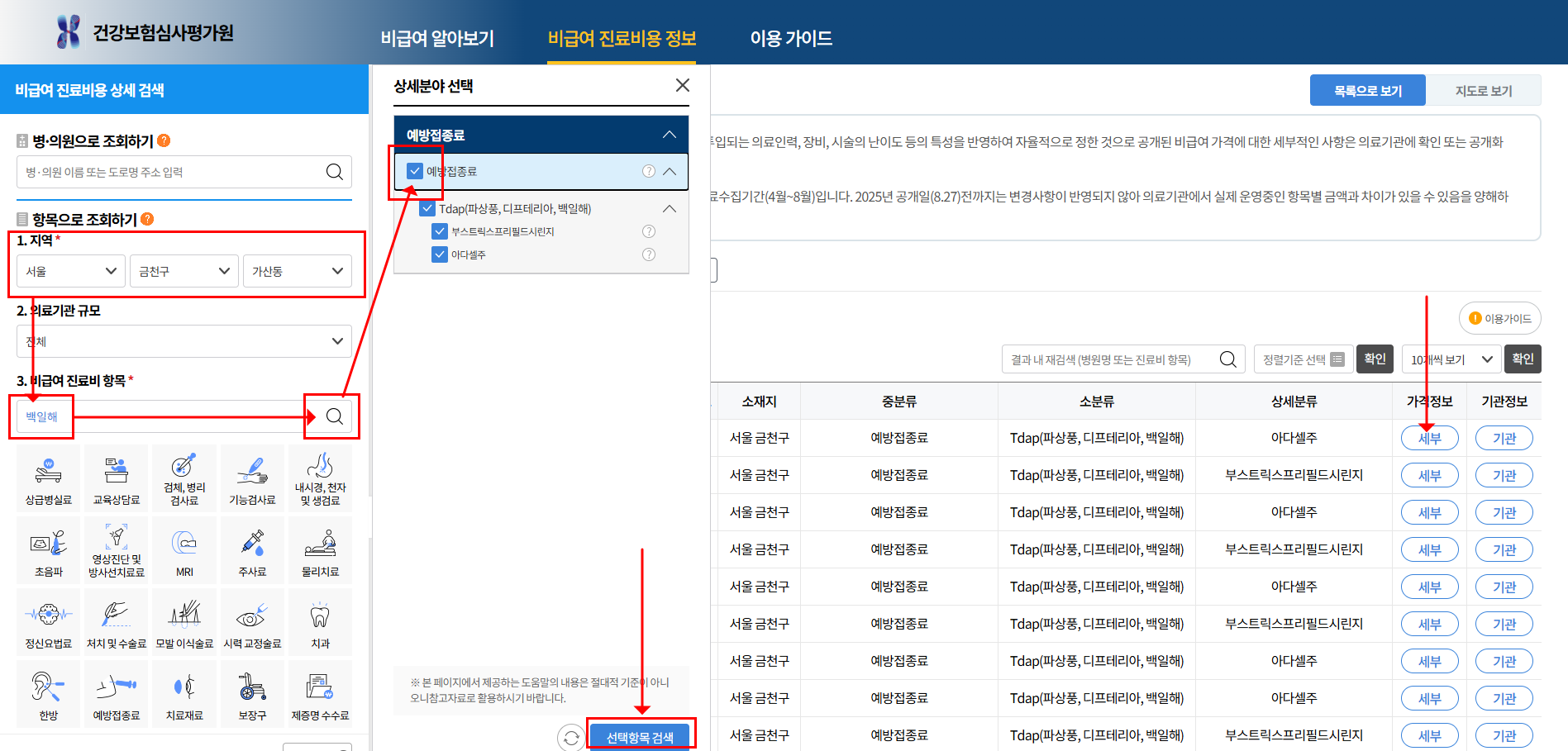
Task: Choose the 영상진단 및 방사선치료료 icon
Action: click(x=117, y=550)
